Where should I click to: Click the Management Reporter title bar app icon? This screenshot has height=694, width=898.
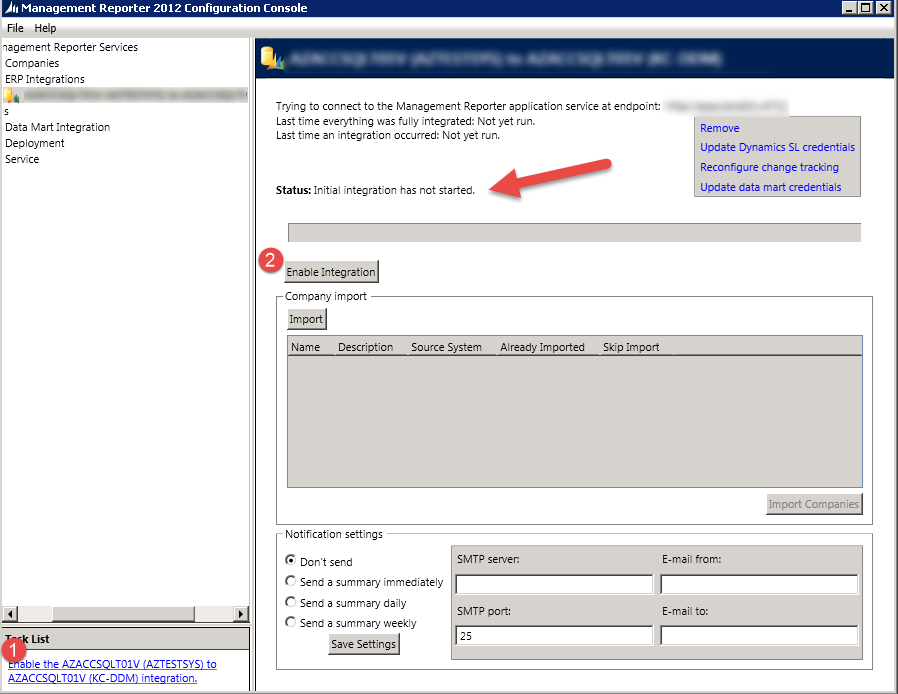(x=11, y=8)
